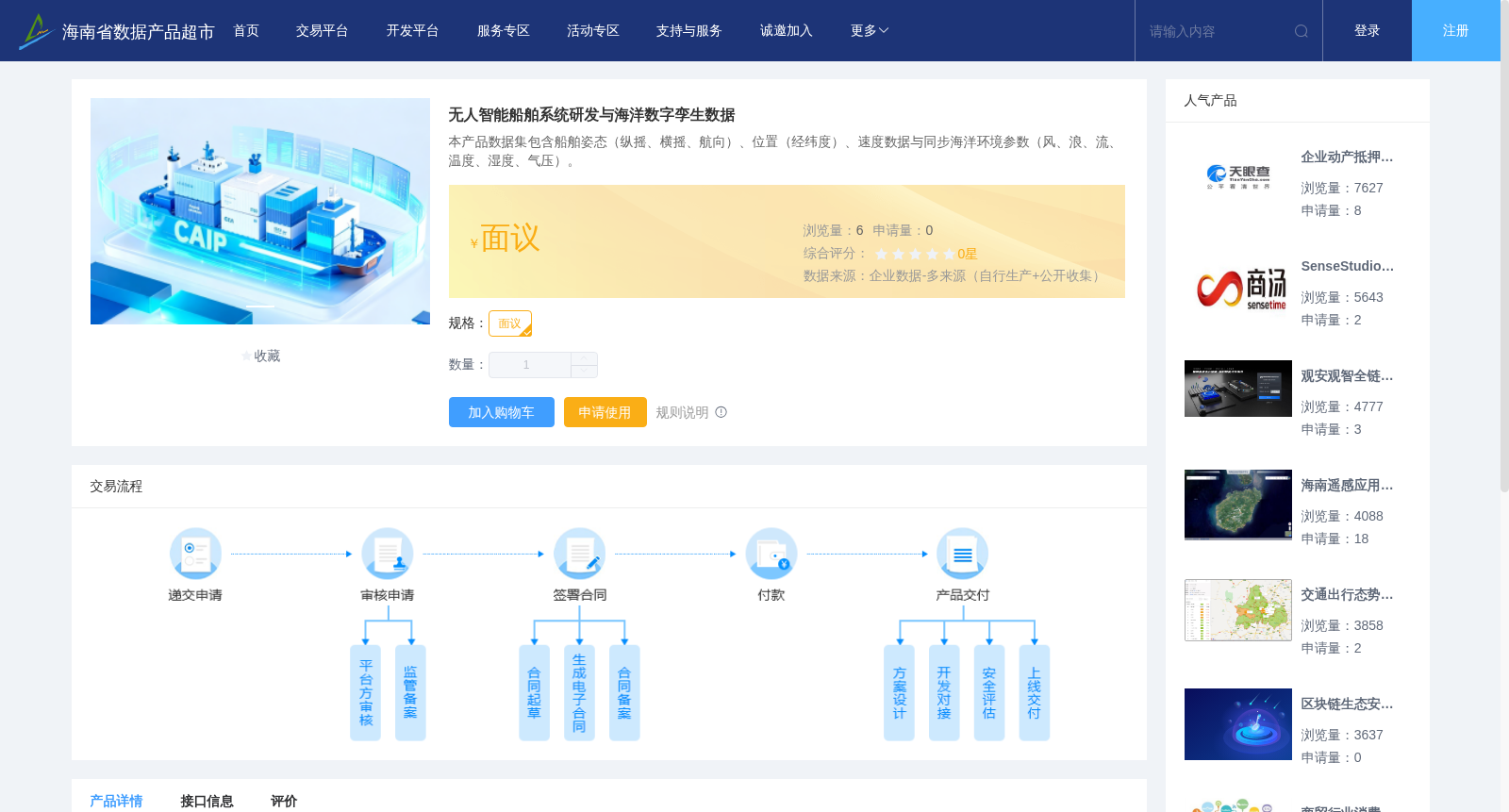This screenshot has width=1509, height=812.
Task: Click 申请使用 button
Action: tap(605, 412)
